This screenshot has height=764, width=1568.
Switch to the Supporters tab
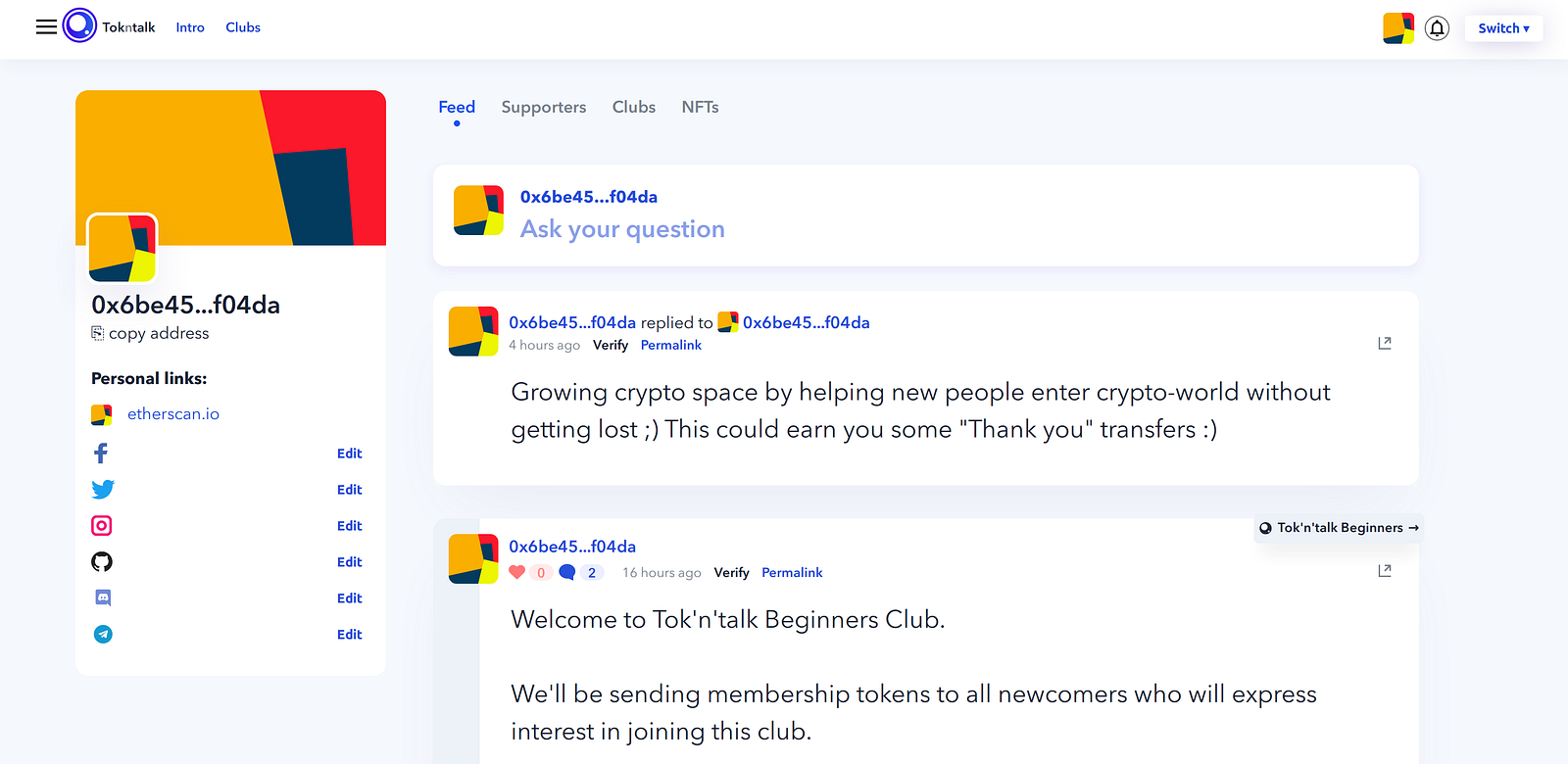544,107
